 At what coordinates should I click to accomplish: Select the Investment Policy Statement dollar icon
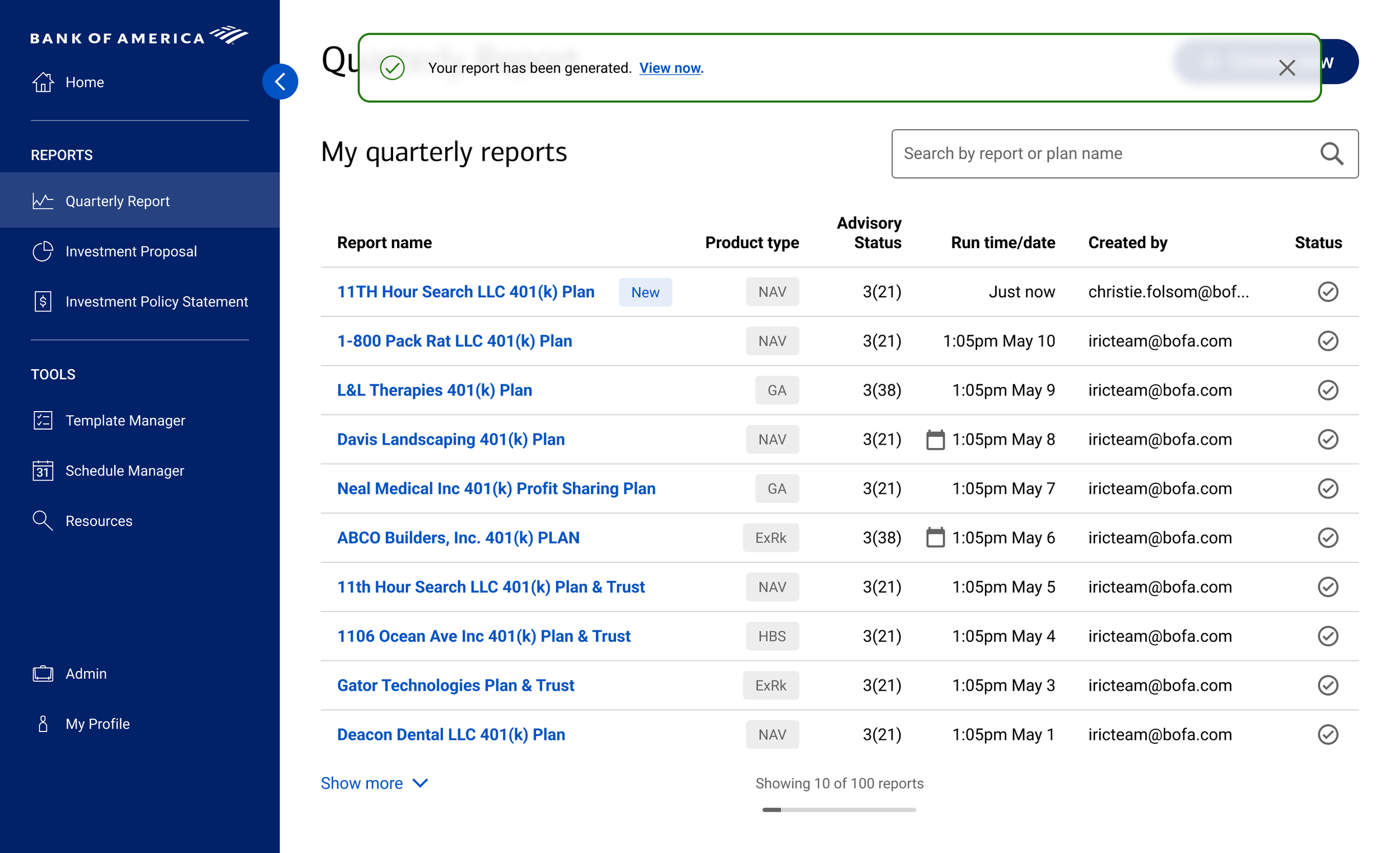click(x=42, y=301)
